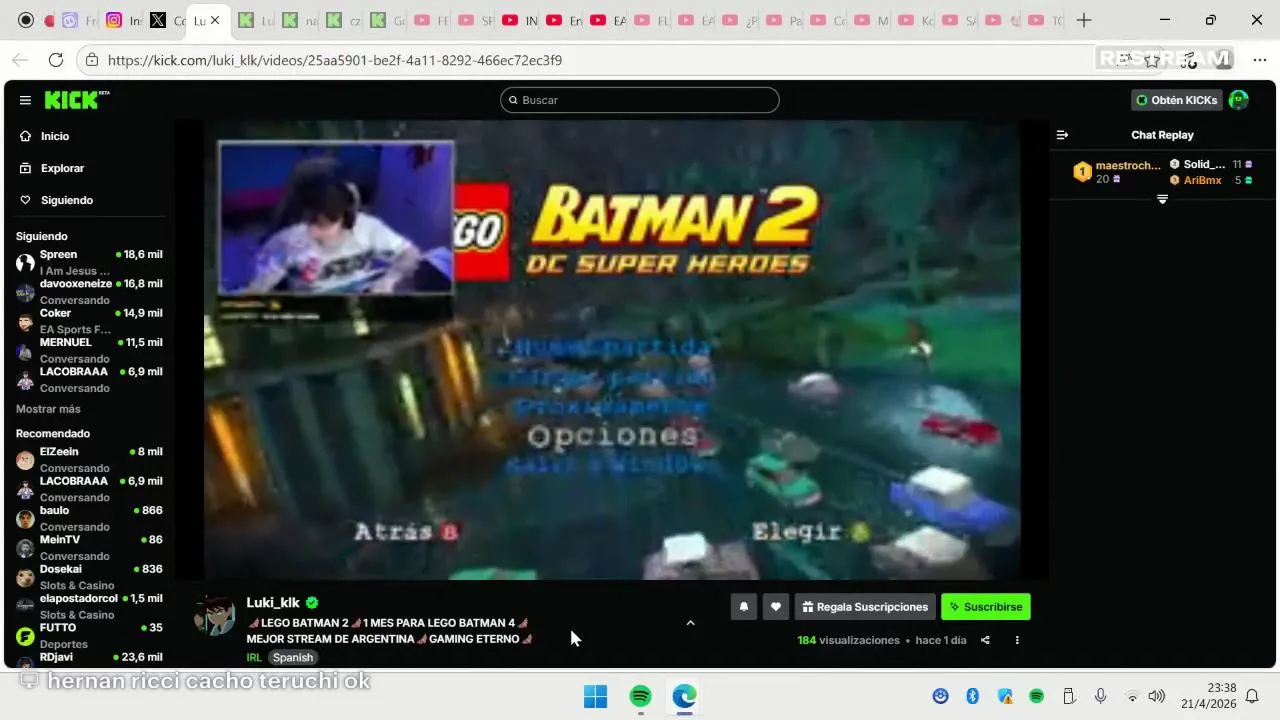Open ElZeein's recommended channel
The height and width of the screenshot is (720, 1280).
coord(89,459)
